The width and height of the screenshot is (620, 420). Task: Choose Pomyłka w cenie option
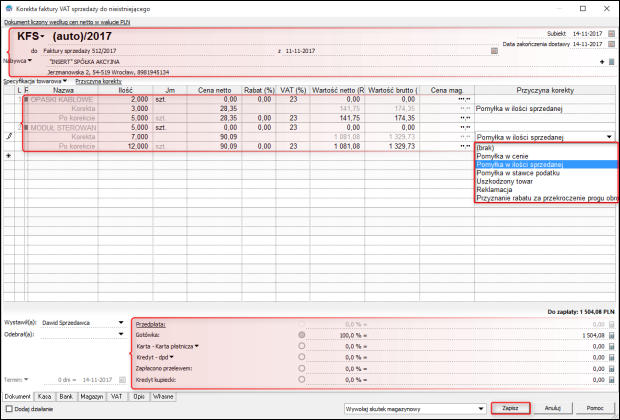(546, 156)
